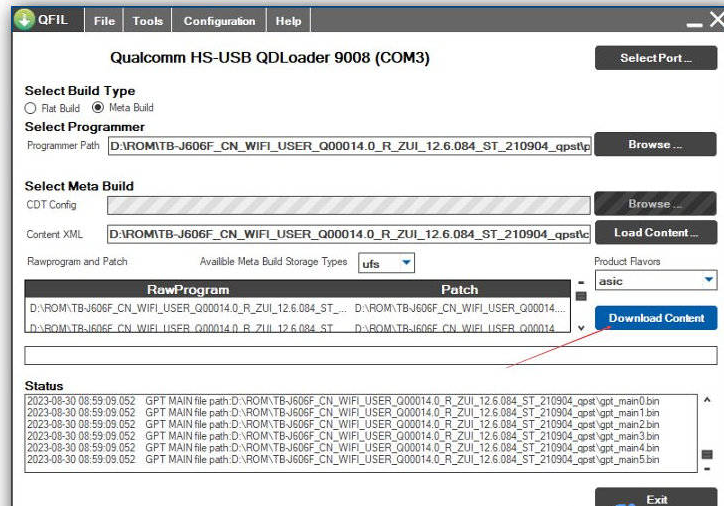This screenshot has height=506, width=724.
Task: Open the File menu
Action: (x=104, y=21)
